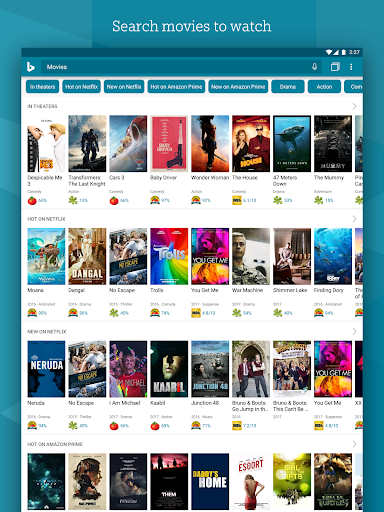
Task: Open the Dangal movie poster
Action: (87, 256)
